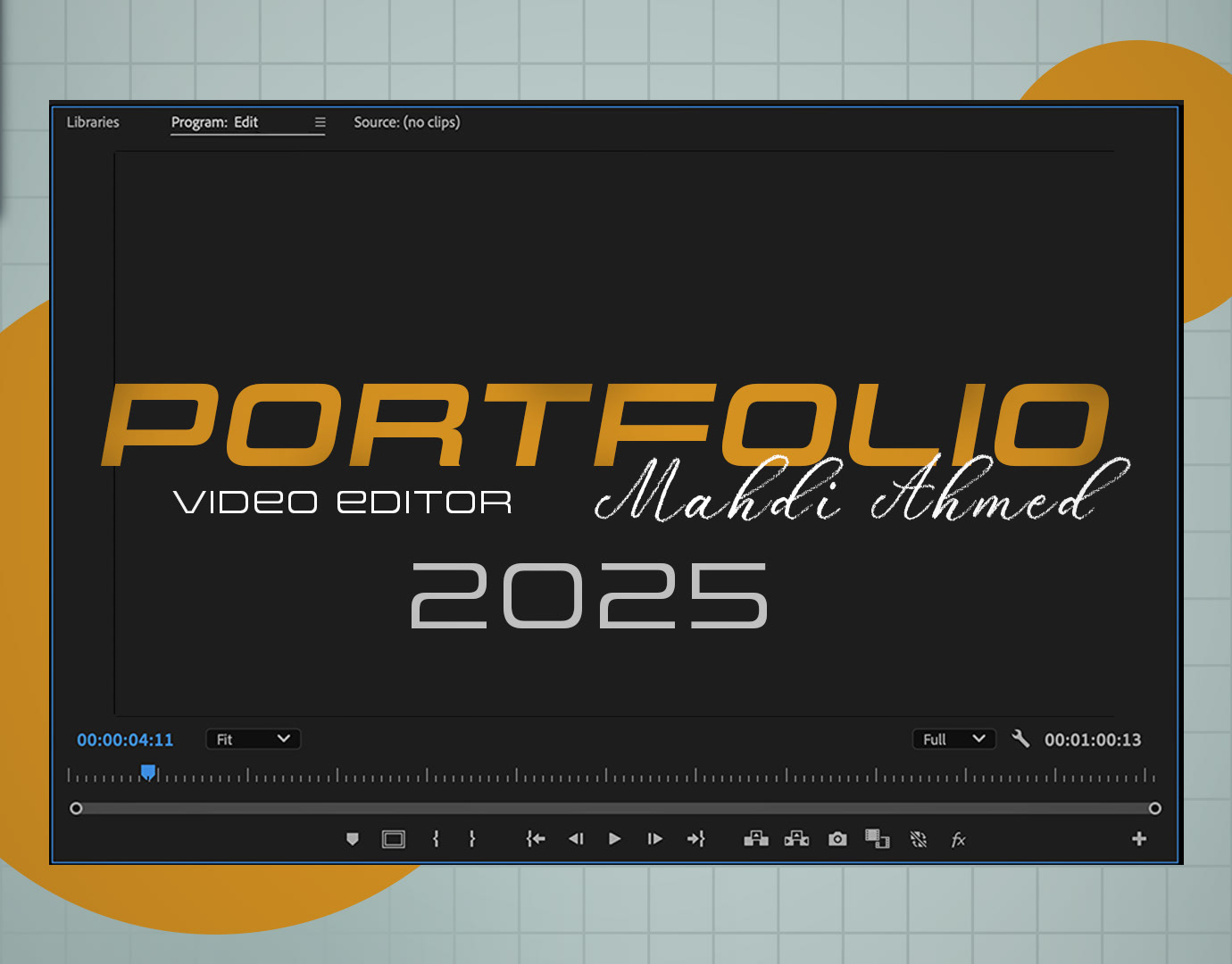The width and height of the screenshot is (1232, 964).
Task: Open the Full playback resolution dropdown
Action: [x=953, y=739]
